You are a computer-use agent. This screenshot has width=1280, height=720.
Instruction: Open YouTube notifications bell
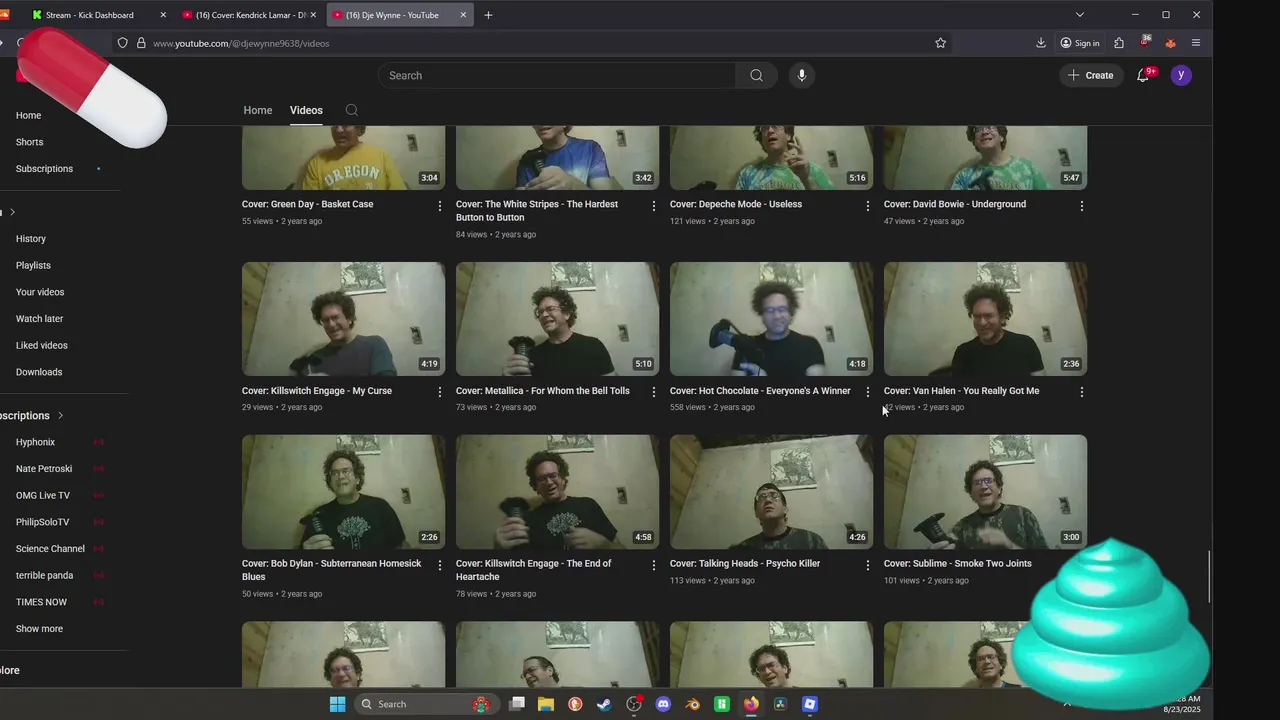[x=1143, y=75]
